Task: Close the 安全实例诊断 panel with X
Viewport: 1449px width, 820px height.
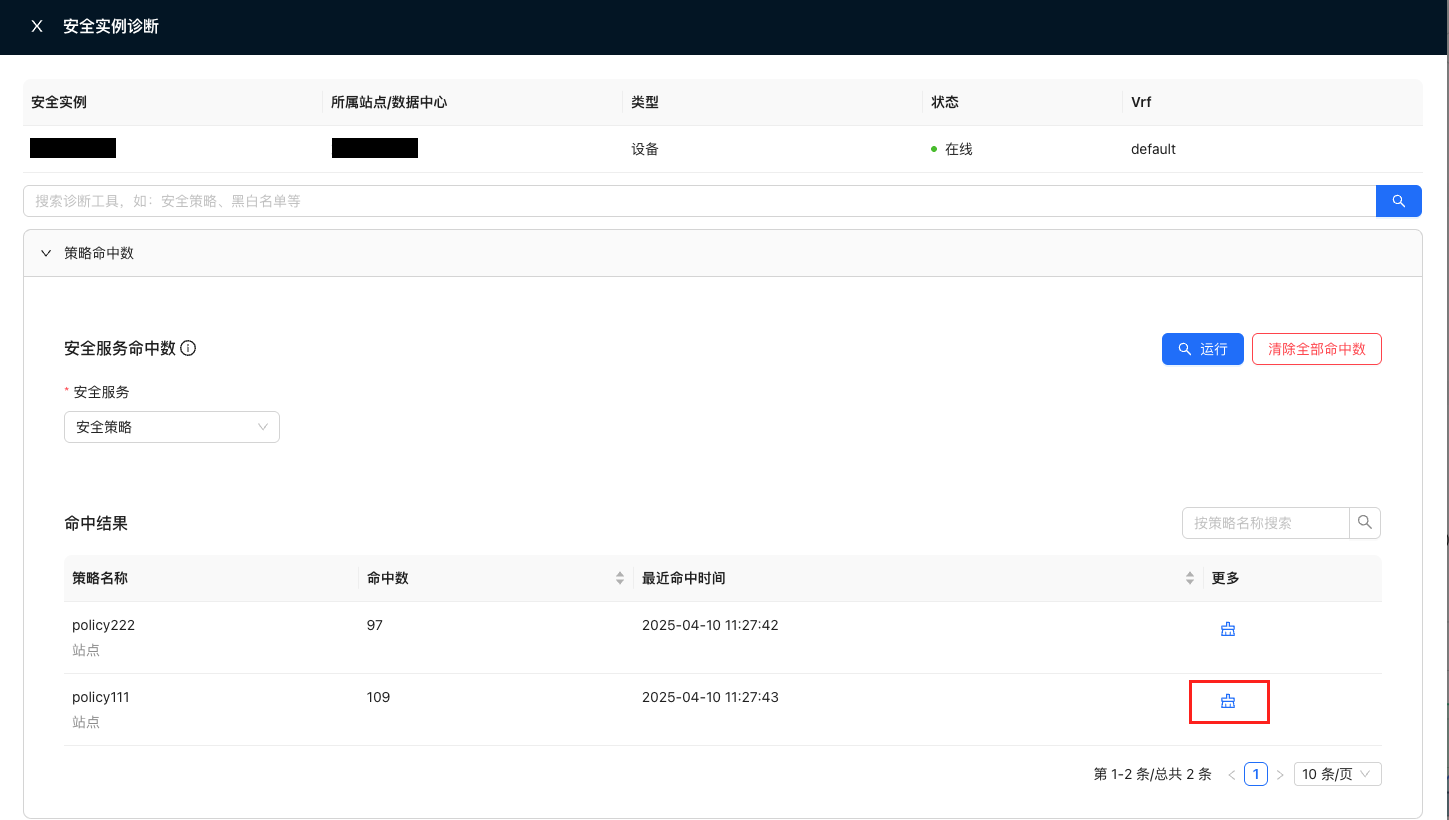Action: coord(37,27)
